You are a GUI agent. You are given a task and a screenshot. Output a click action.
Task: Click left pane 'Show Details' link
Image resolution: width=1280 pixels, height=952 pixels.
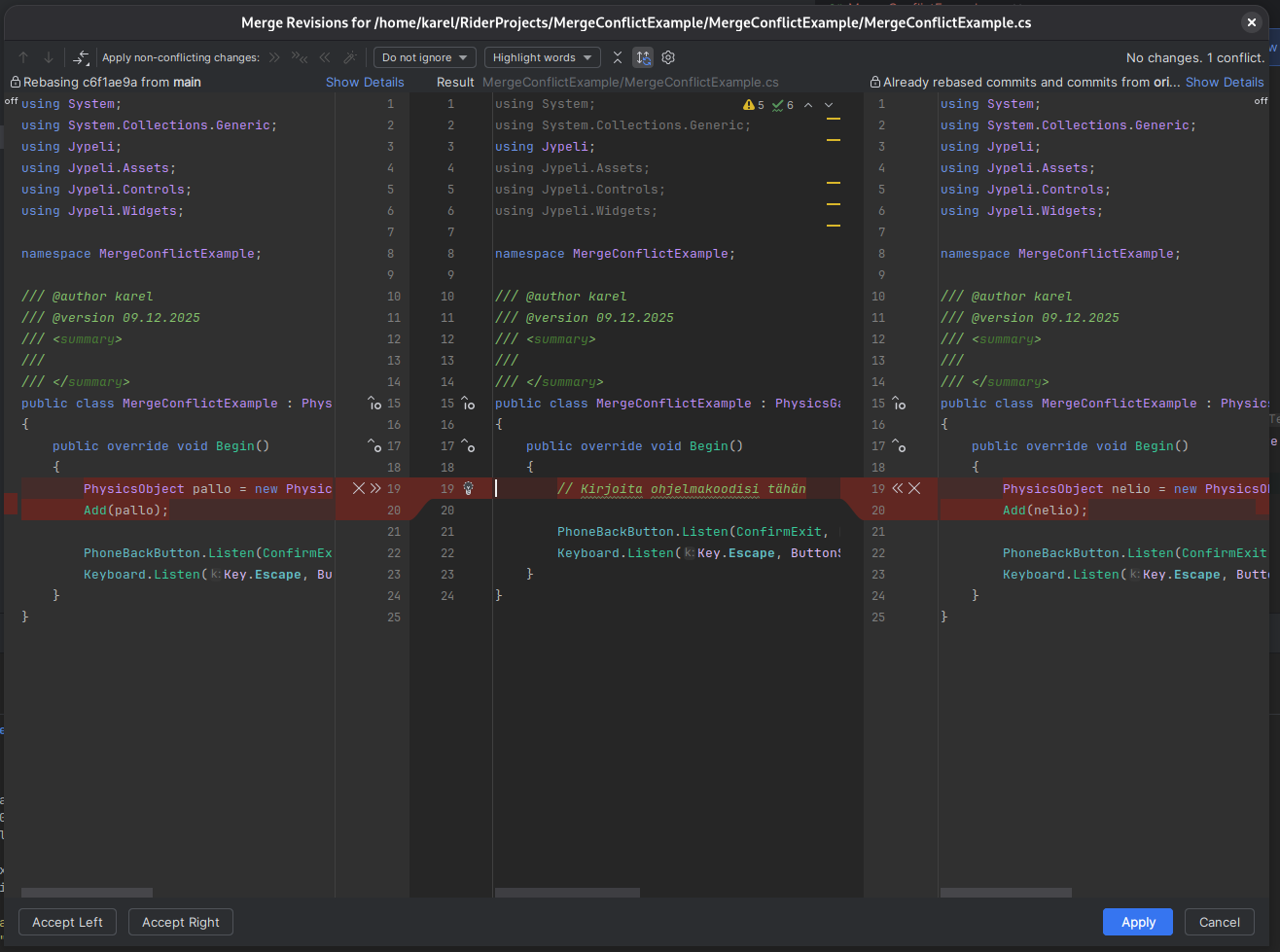point(365,83)
